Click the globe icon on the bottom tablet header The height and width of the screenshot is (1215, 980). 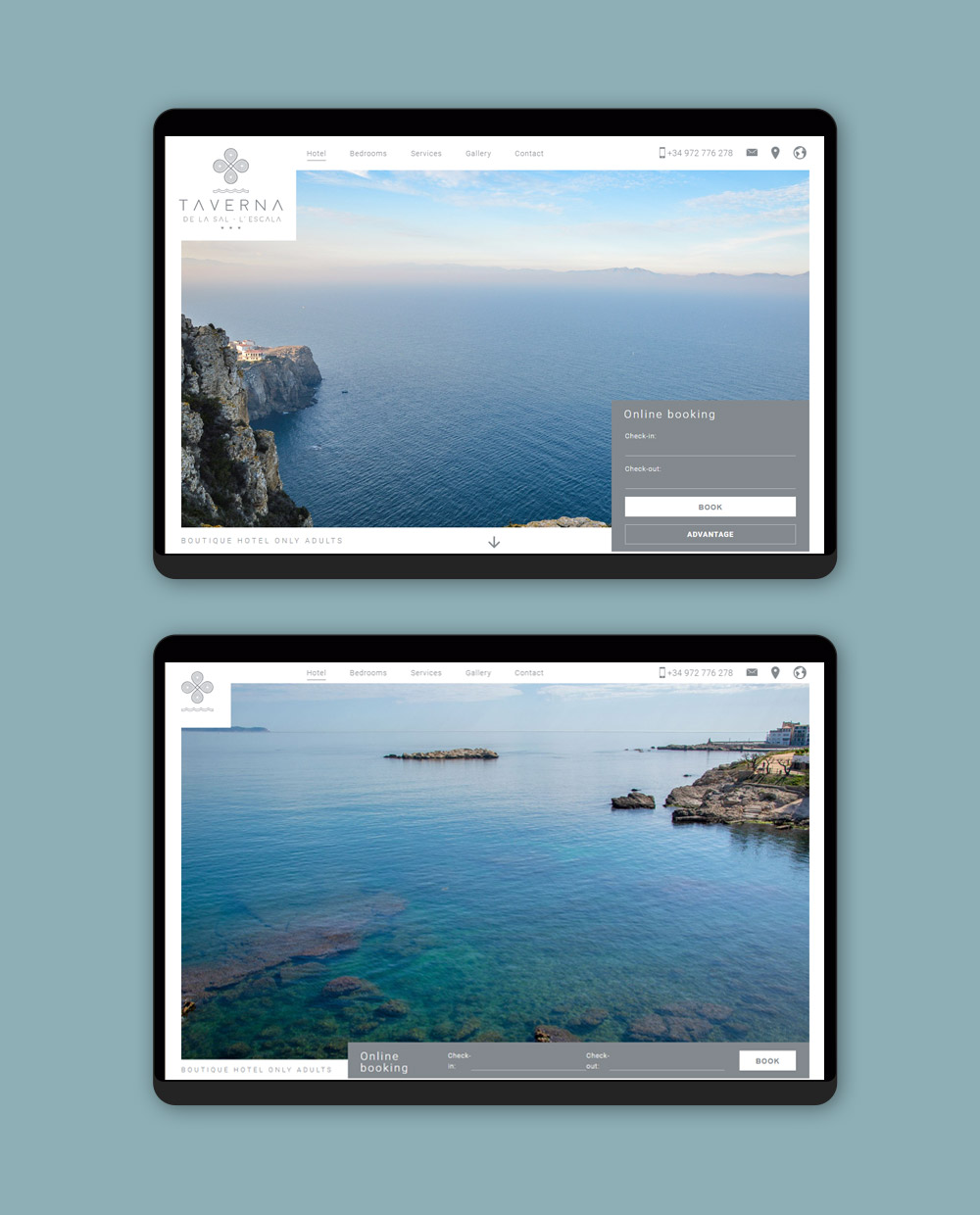click(800, 673)
